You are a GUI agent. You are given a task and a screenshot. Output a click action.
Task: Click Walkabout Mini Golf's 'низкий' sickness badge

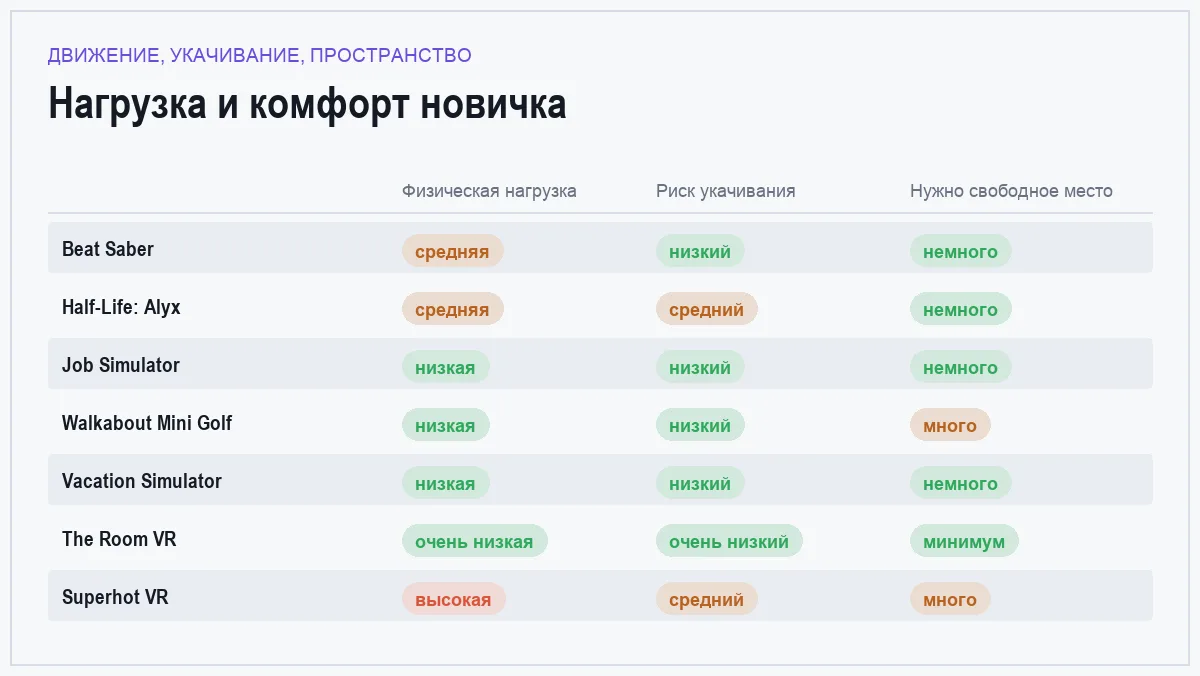pos(700,425)
